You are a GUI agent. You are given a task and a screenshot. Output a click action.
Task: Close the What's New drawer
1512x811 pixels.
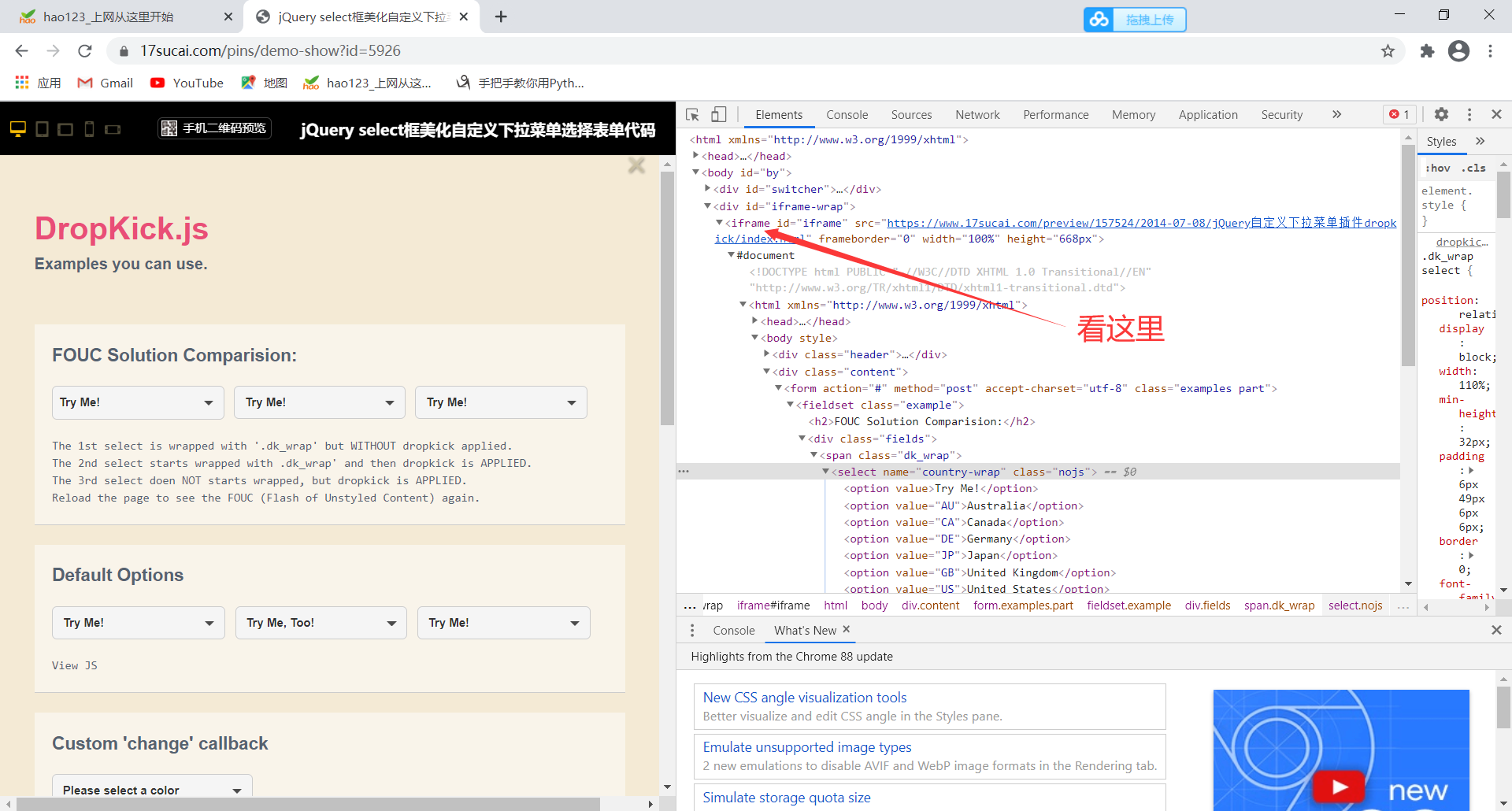click(x=1496, y=630)
